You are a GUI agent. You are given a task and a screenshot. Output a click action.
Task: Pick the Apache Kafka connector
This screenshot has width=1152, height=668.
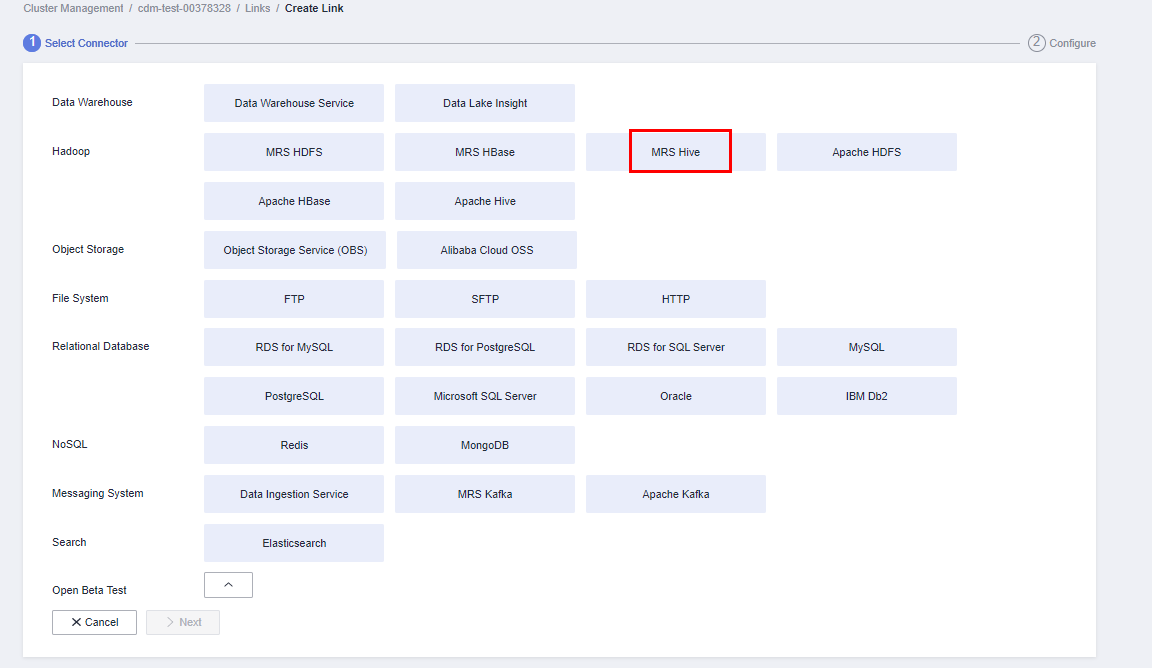[x=676, y=494]
